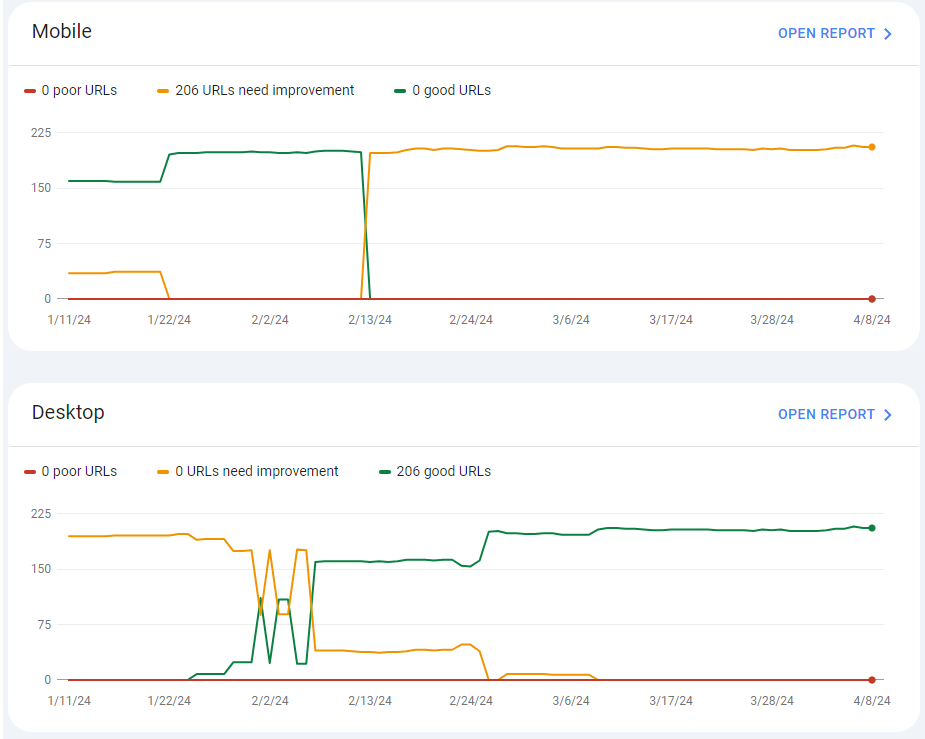The image size is (925, 739).
Task: Select "0 URLs need improvement" legend label
Action: [x=257, y=471]
